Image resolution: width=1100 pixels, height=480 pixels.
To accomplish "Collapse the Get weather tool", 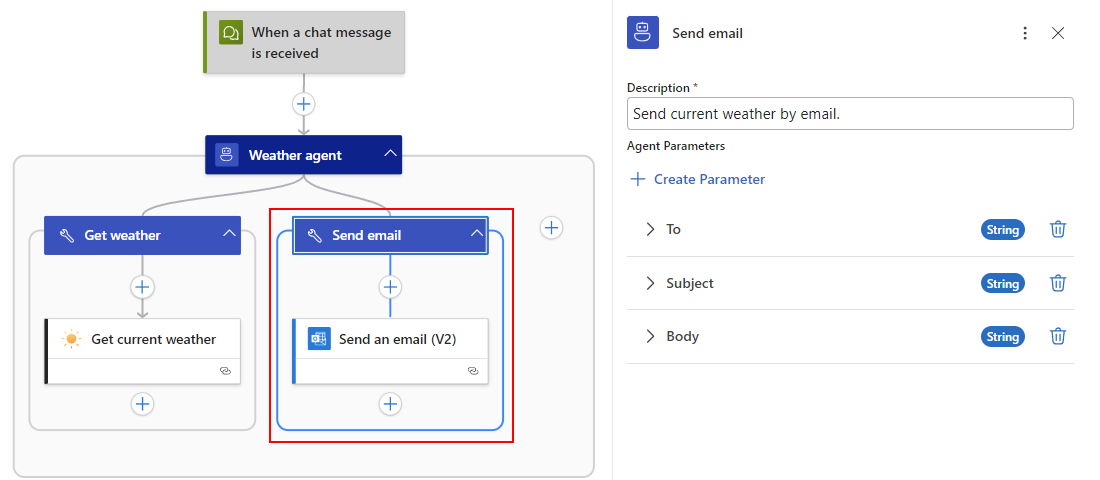I will click(x=229, y=234).
